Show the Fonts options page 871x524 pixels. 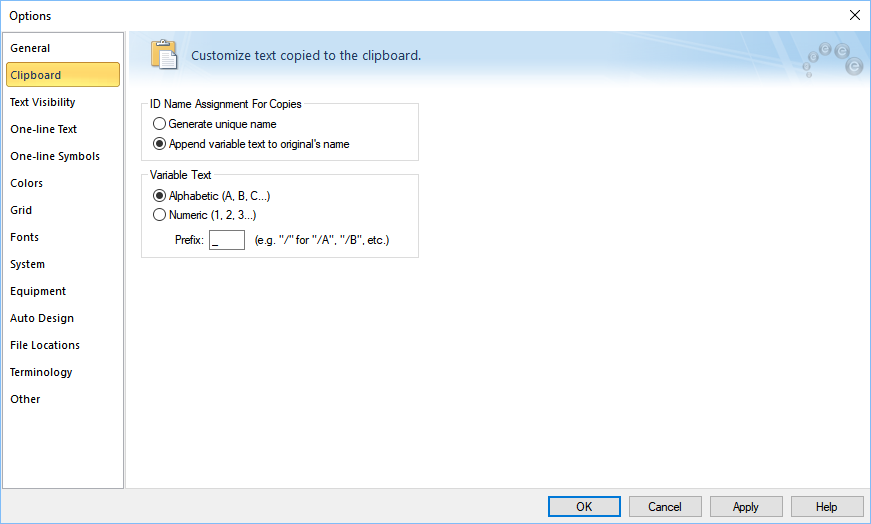pos(25,237)
